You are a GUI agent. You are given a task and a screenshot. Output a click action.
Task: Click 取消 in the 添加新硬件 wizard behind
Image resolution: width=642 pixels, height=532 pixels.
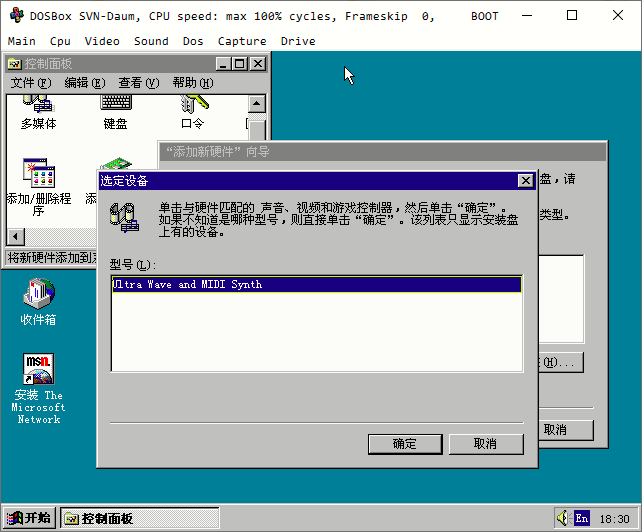click(566, 430)
